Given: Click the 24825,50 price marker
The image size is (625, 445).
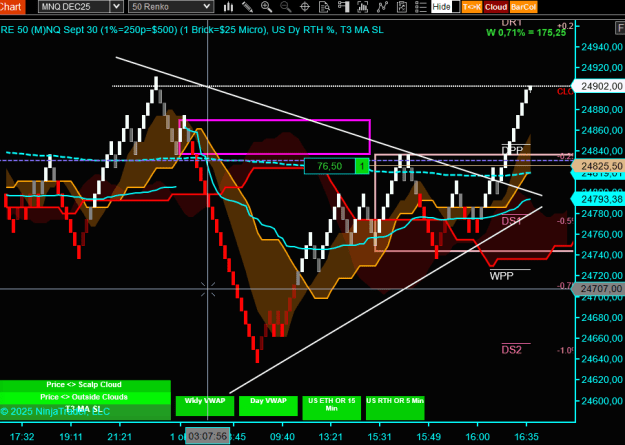Looking at the screenshot, I should (x=599, y=166).
